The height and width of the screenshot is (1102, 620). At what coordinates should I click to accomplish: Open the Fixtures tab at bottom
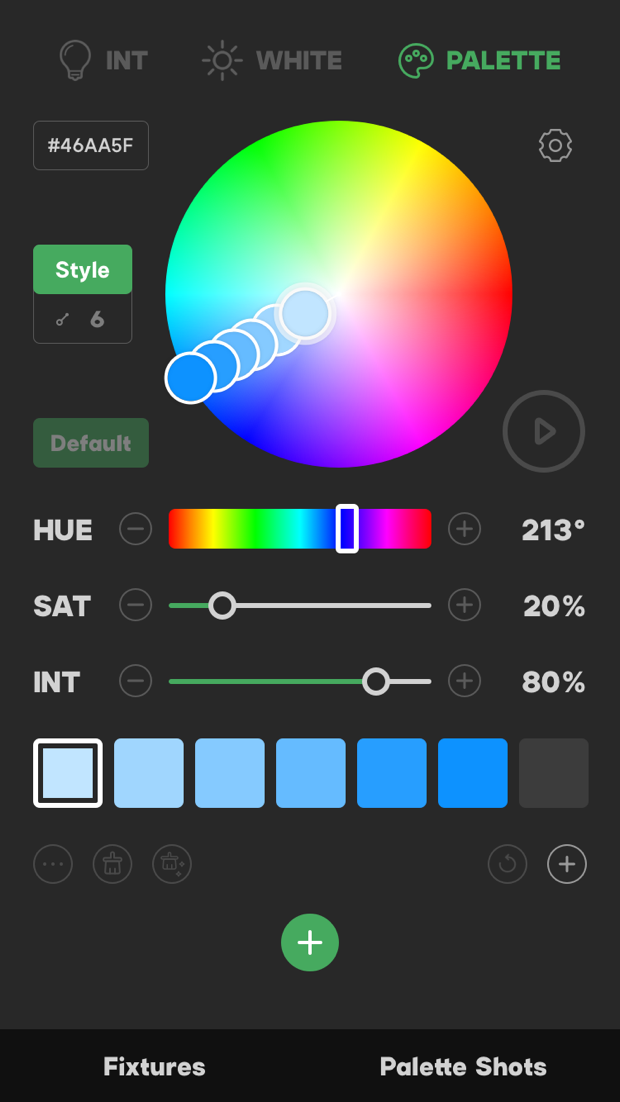154,1066
